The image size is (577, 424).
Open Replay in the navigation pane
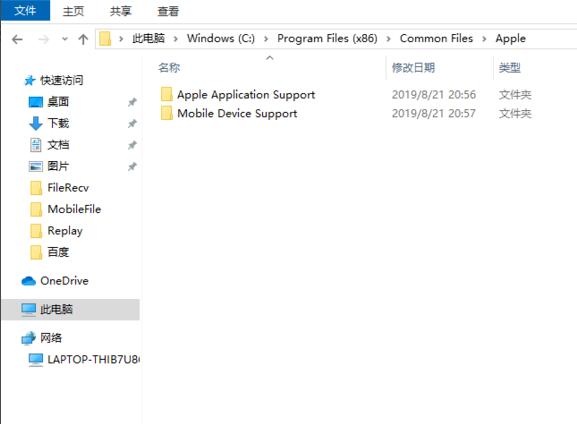click(x=65, y=231)
